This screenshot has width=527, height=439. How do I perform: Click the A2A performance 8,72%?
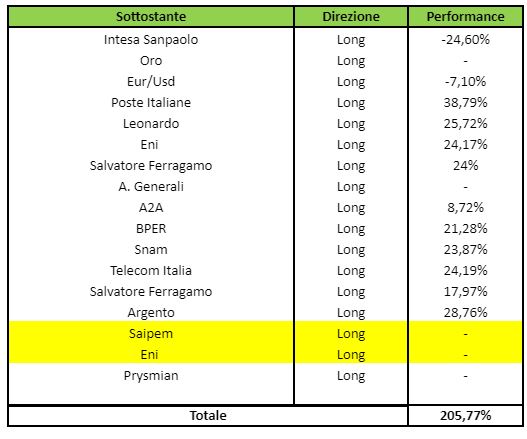[x=465, y=208]
